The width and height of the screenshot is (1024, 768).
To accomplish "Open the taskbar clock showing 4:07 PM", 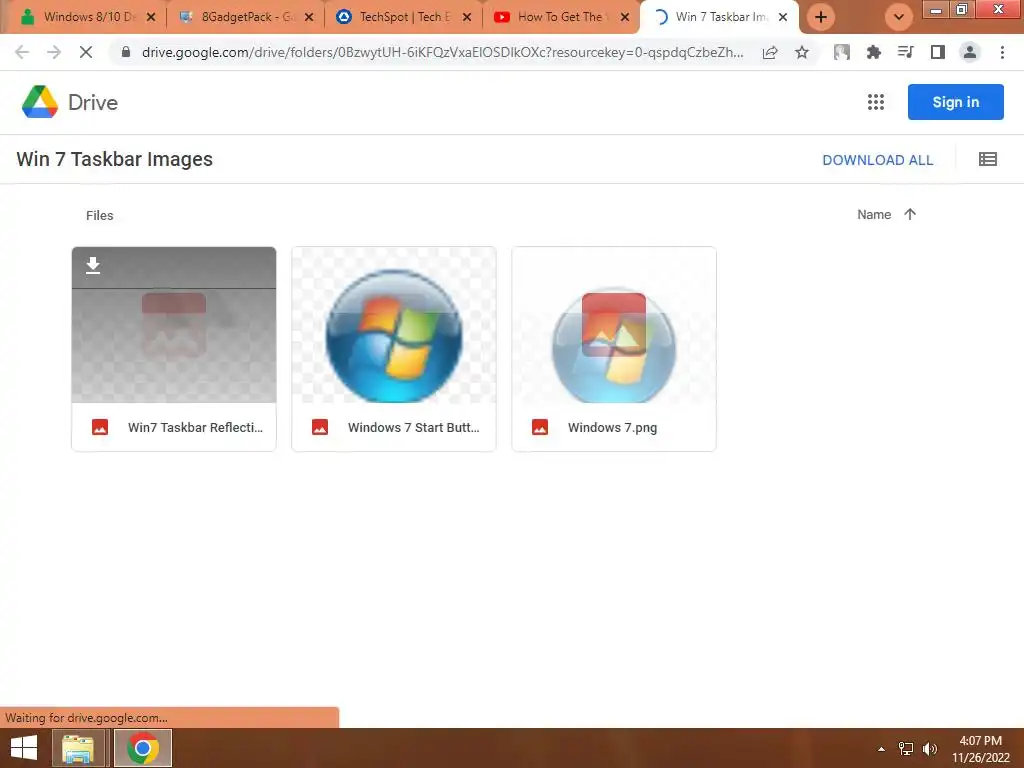I will [980, 749].
